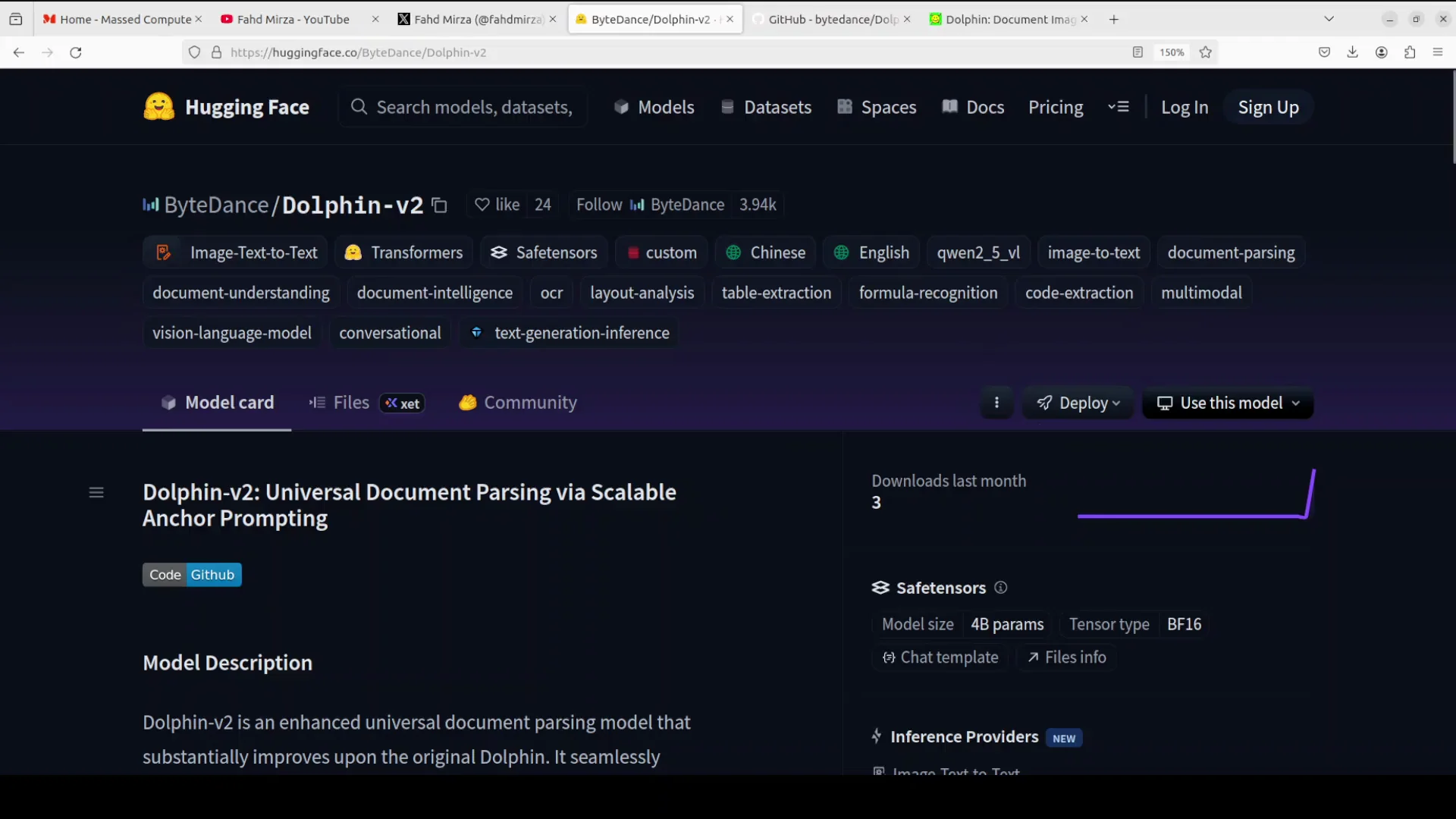This screenshot has height=819, width=1456.
Task: Click the Sign Up button
Action: 1268,107
